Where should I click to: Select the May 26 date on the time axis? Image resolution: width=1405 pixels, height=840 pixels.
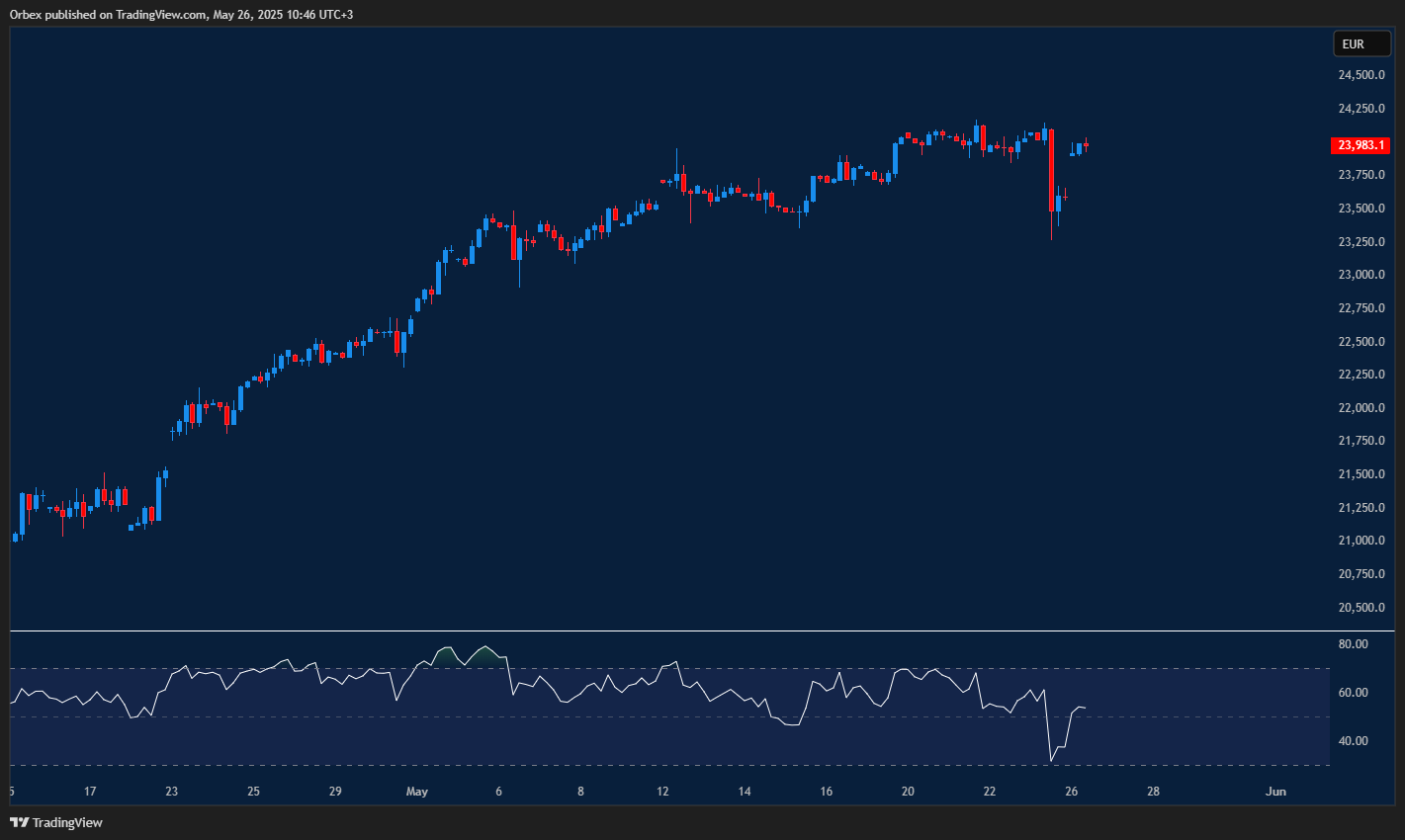[x=1073, y=792]
